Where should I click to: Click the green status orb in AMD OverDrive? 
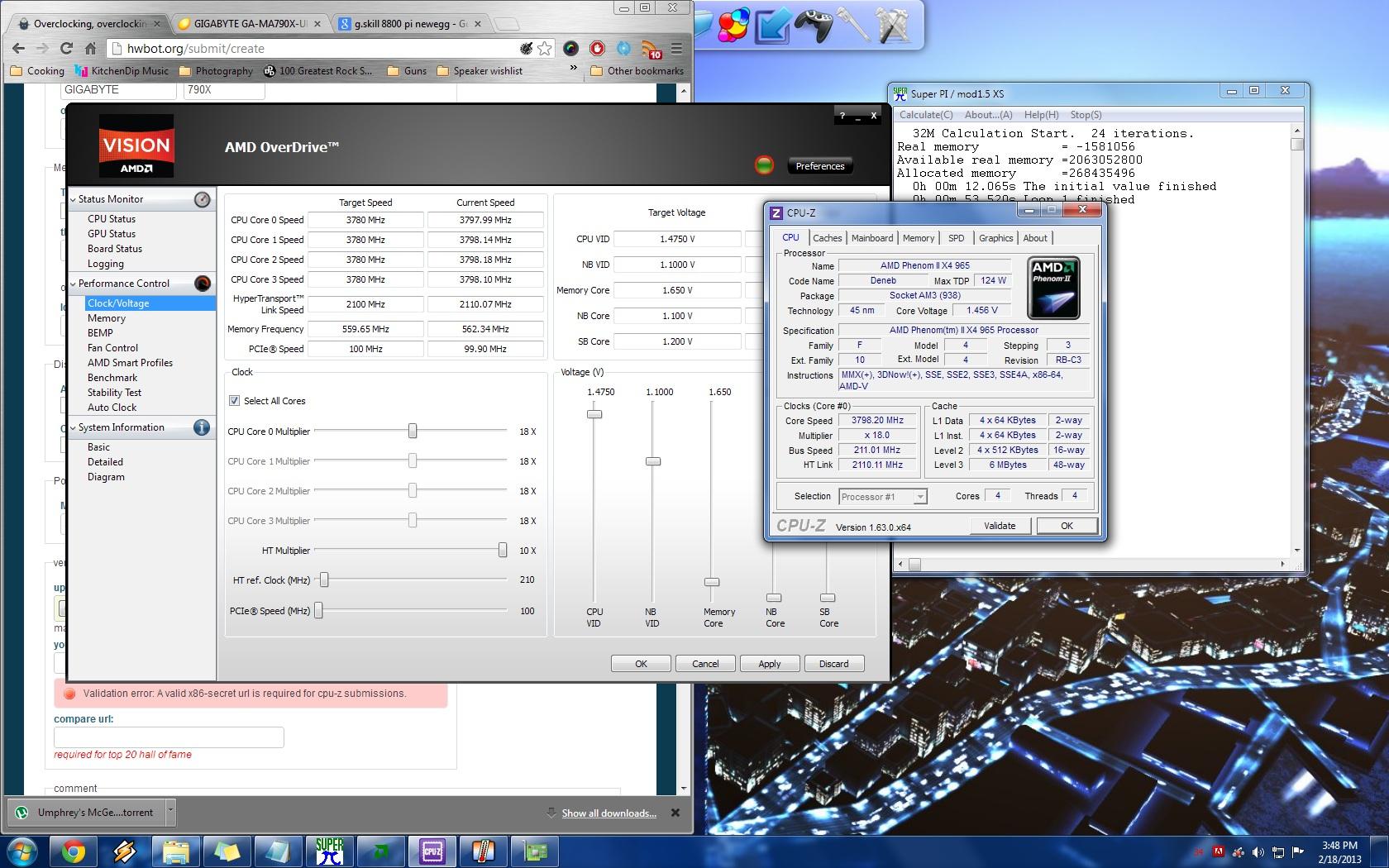point(764,165)
